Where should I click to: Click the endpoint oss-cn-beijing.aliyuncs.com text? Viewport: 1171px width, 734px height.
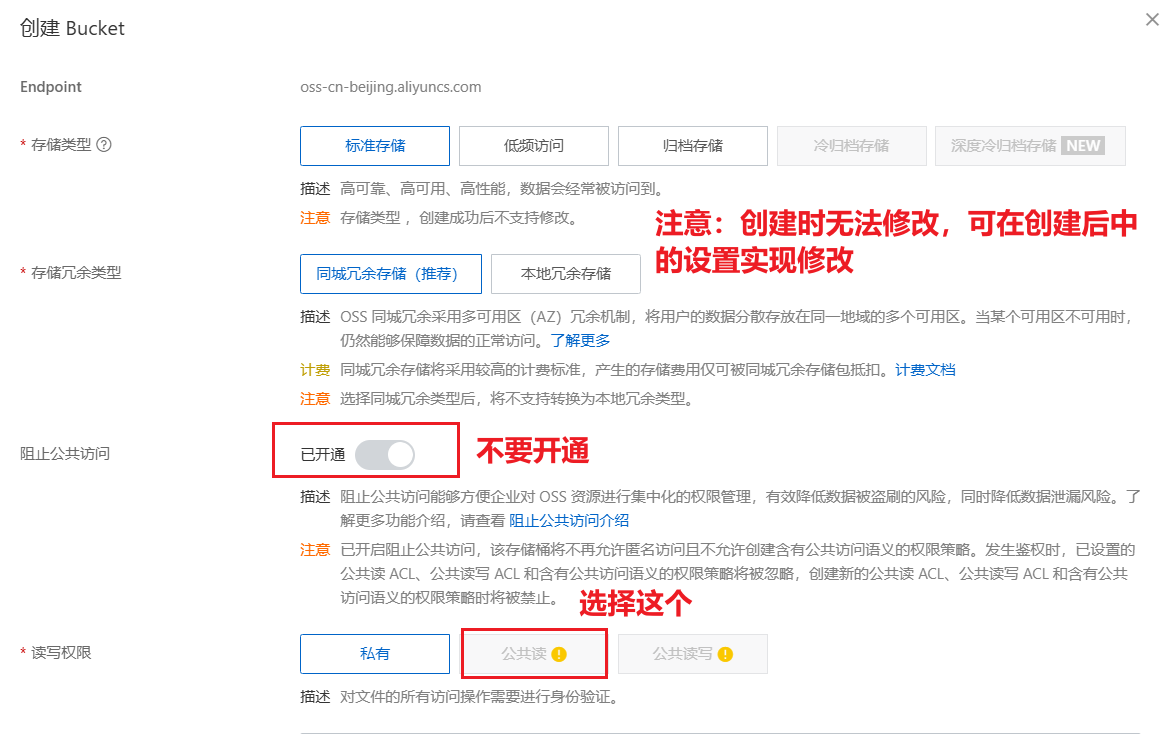[x=391, y=87]
